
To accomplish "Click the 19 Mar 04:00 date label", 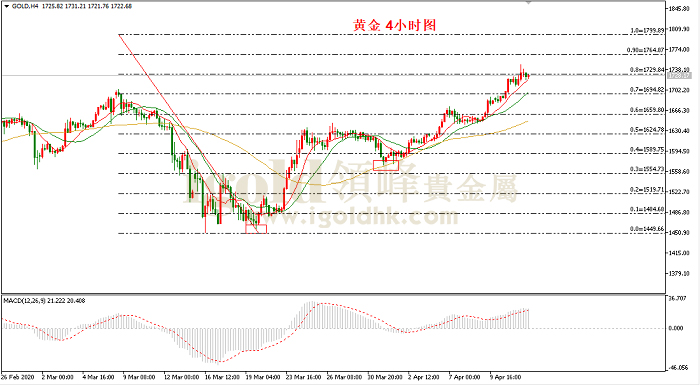I will point(263,377).
